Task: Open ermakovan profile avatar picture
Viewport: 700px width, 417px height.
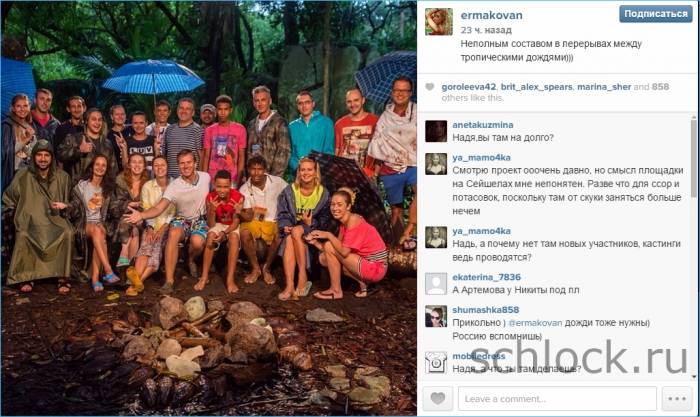Action: click(438, 21)
